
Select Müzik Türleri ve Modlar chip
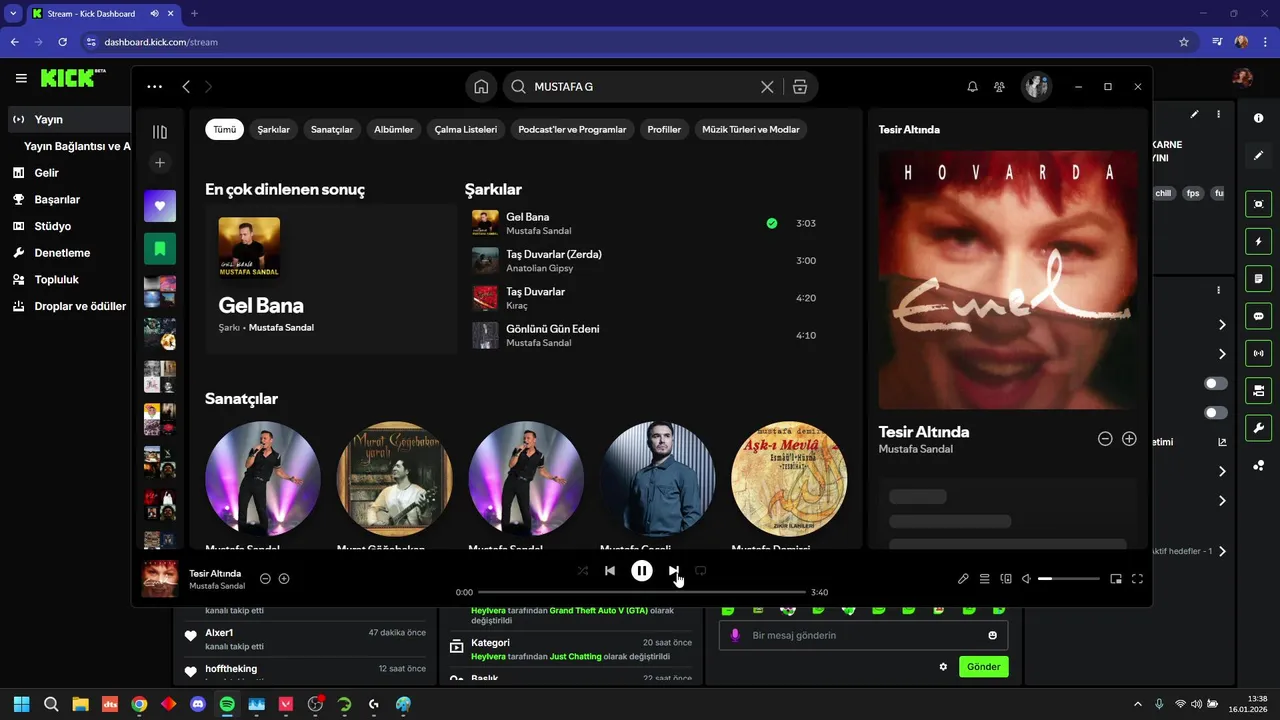click(751, 129)
